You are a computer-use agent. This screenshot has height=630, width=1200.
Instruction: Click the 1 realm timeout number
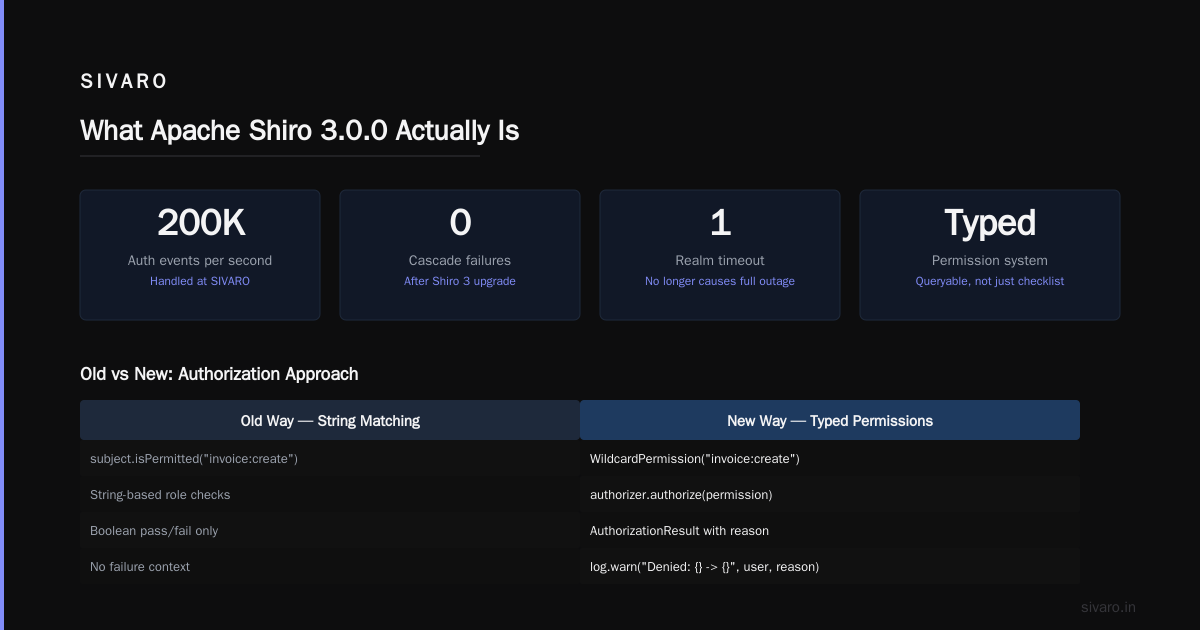720,223
